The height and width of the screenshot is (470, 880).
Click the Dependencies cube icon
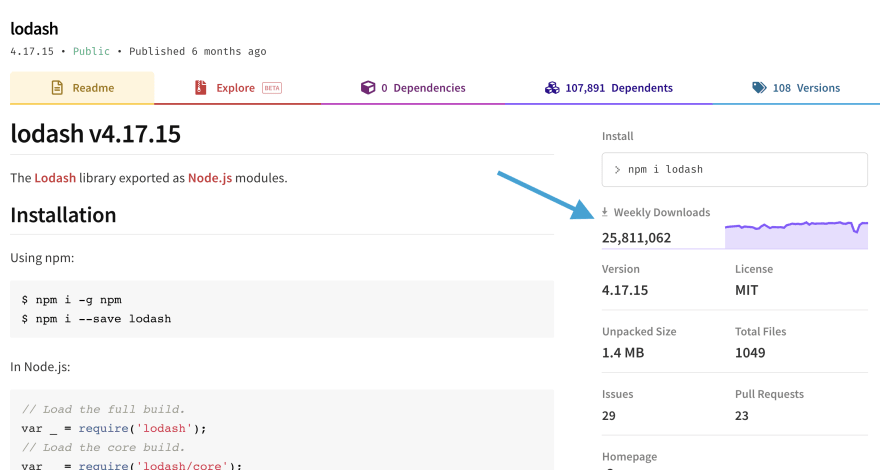tap(368, 88)
